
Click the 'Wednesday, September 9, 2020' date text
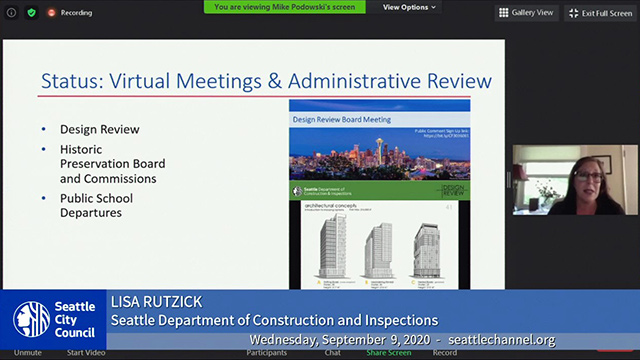tap(340, 340)
